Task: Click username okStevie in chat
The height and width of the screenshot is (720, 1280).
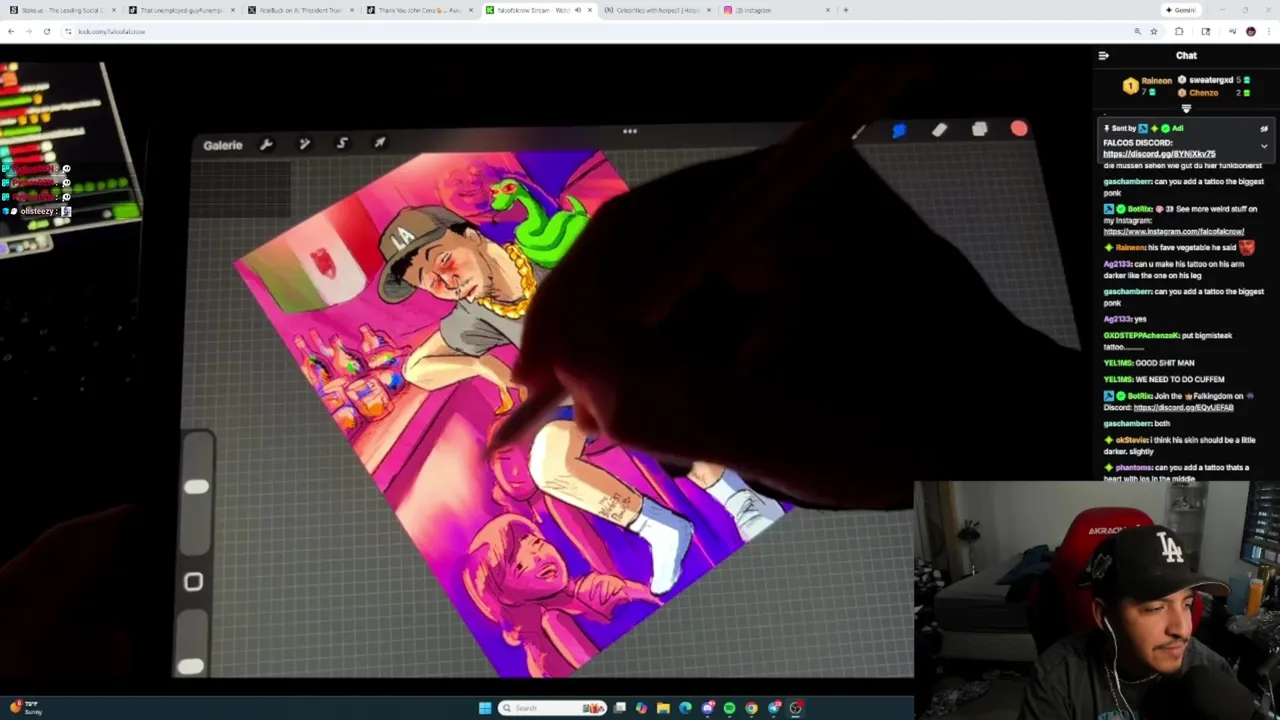Action: coord(1132,440)
